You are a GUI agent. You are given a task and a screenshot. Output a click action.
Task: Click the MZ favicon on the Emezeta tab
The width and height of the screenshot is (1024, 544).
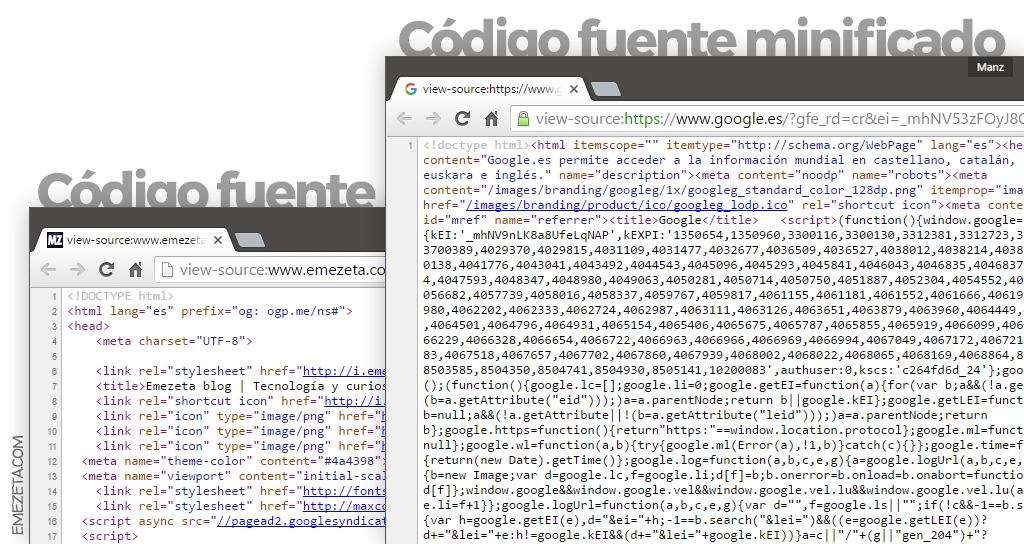tap(55, 240)
